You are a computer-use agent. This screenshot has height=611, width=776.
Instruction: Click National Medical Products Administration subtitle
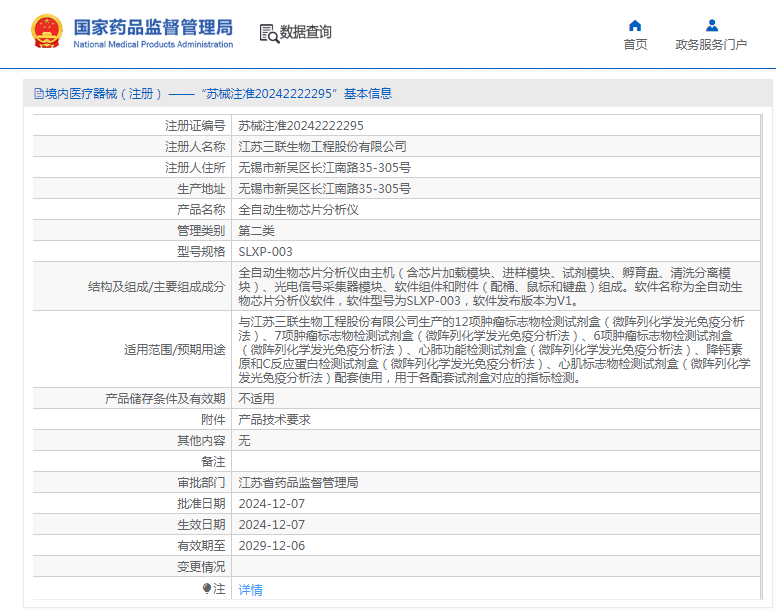153,45
